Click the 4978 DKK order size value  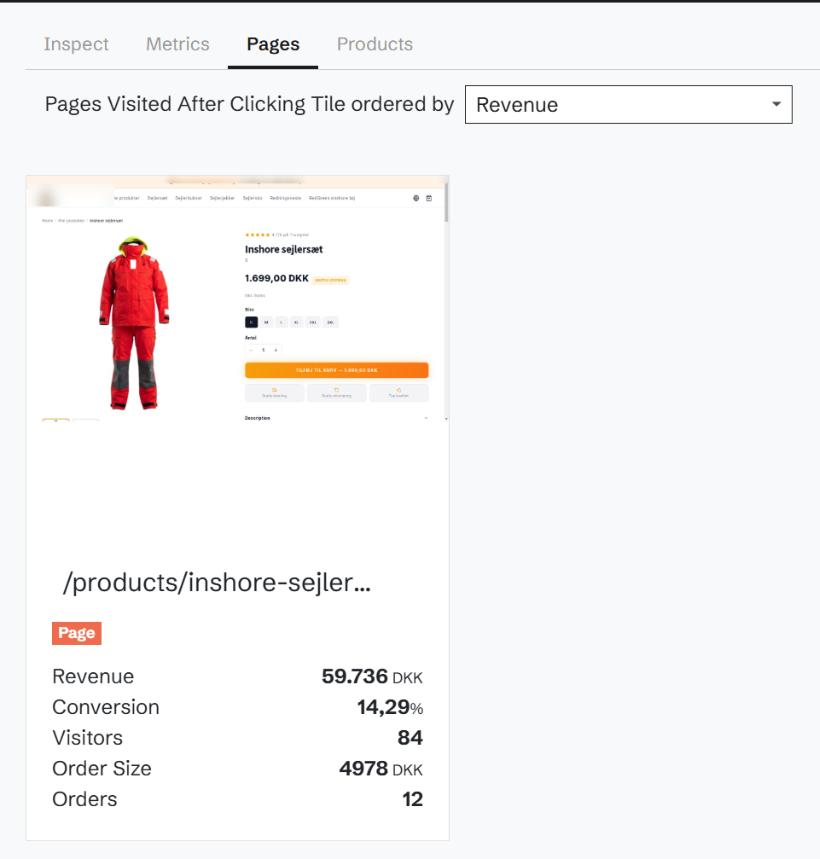(381, 768)
